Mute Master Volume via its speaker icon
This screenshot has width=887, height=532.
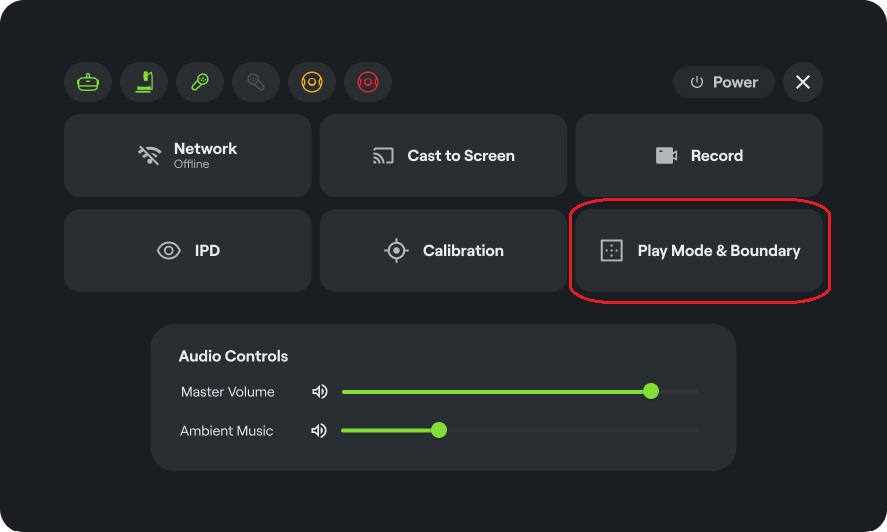320,392
